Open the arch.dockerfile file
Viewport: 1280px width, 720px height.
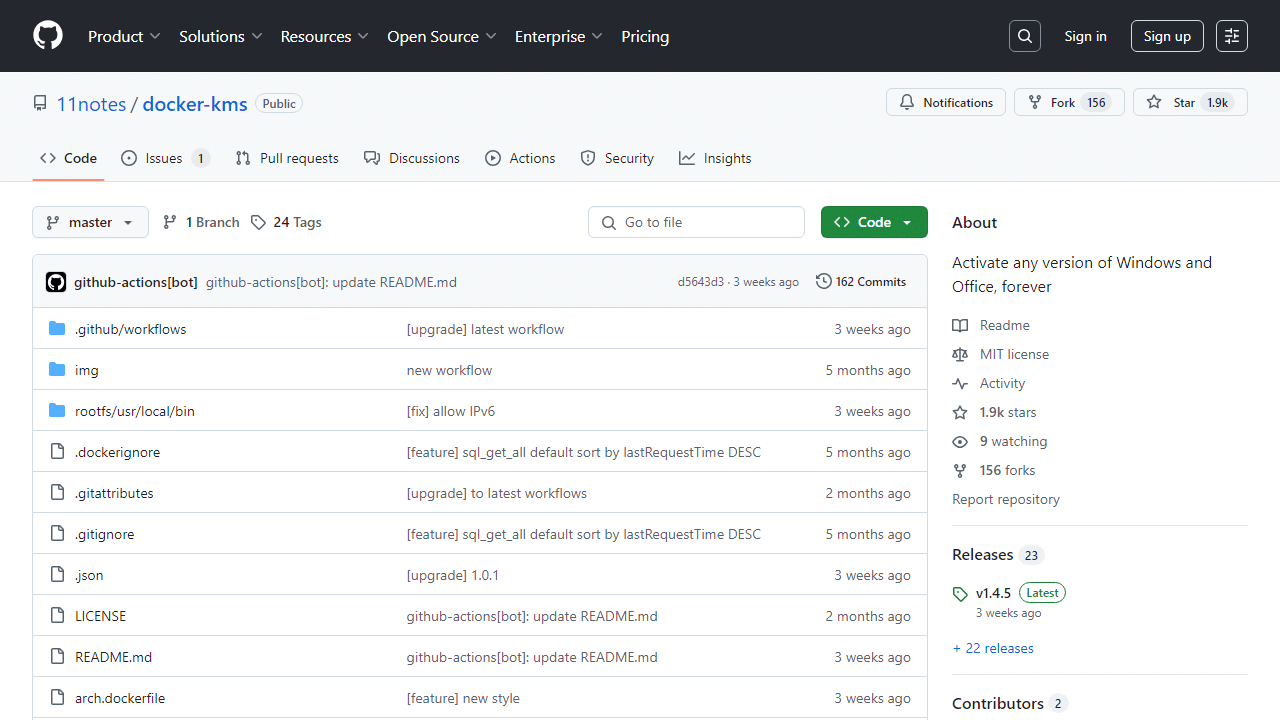pyautogui.click(x=120, y=698)
